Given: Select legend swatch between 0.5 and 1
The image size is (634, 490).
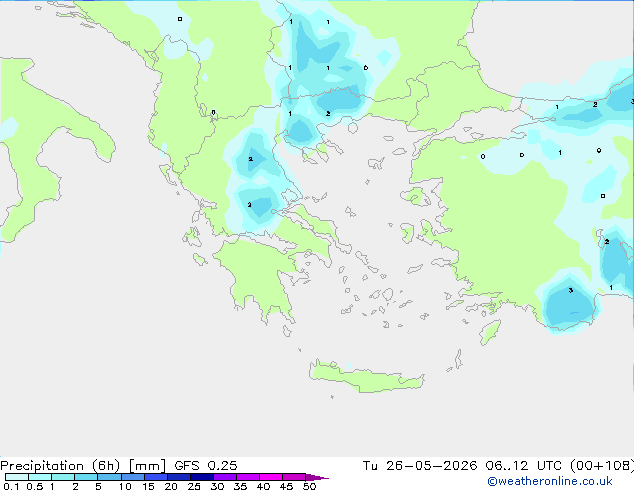Looking at the screenshot, I should (x=40, y=477).
